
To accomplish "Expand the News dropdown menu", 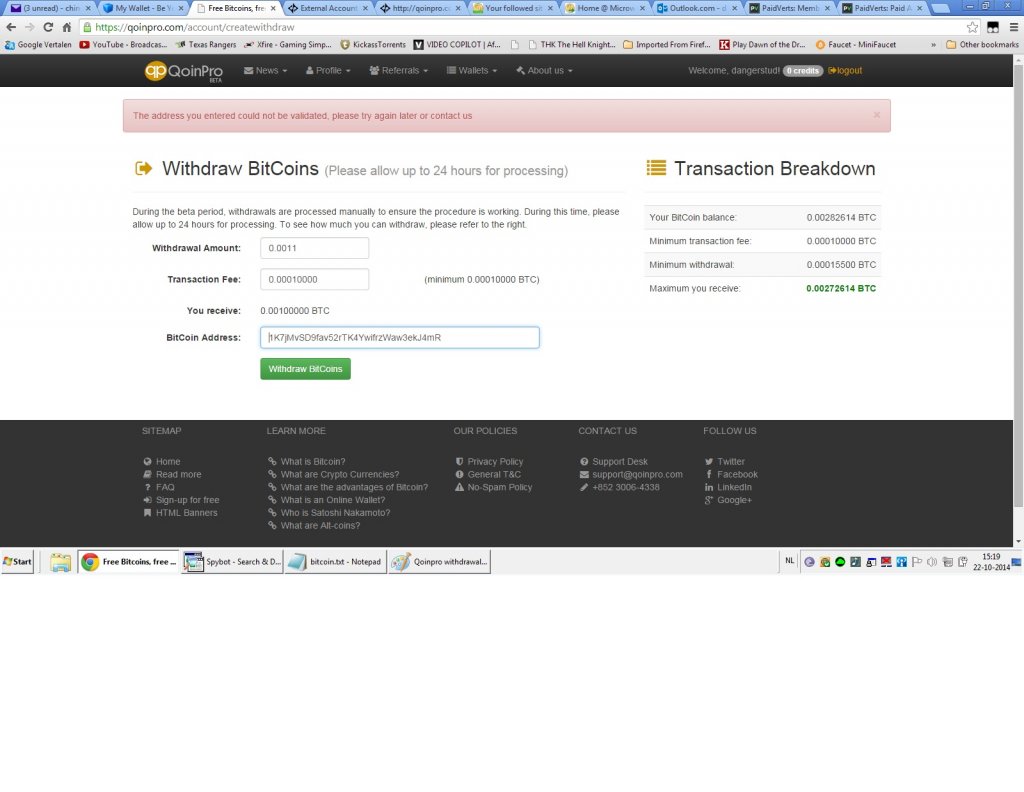I will click(265, 71).
